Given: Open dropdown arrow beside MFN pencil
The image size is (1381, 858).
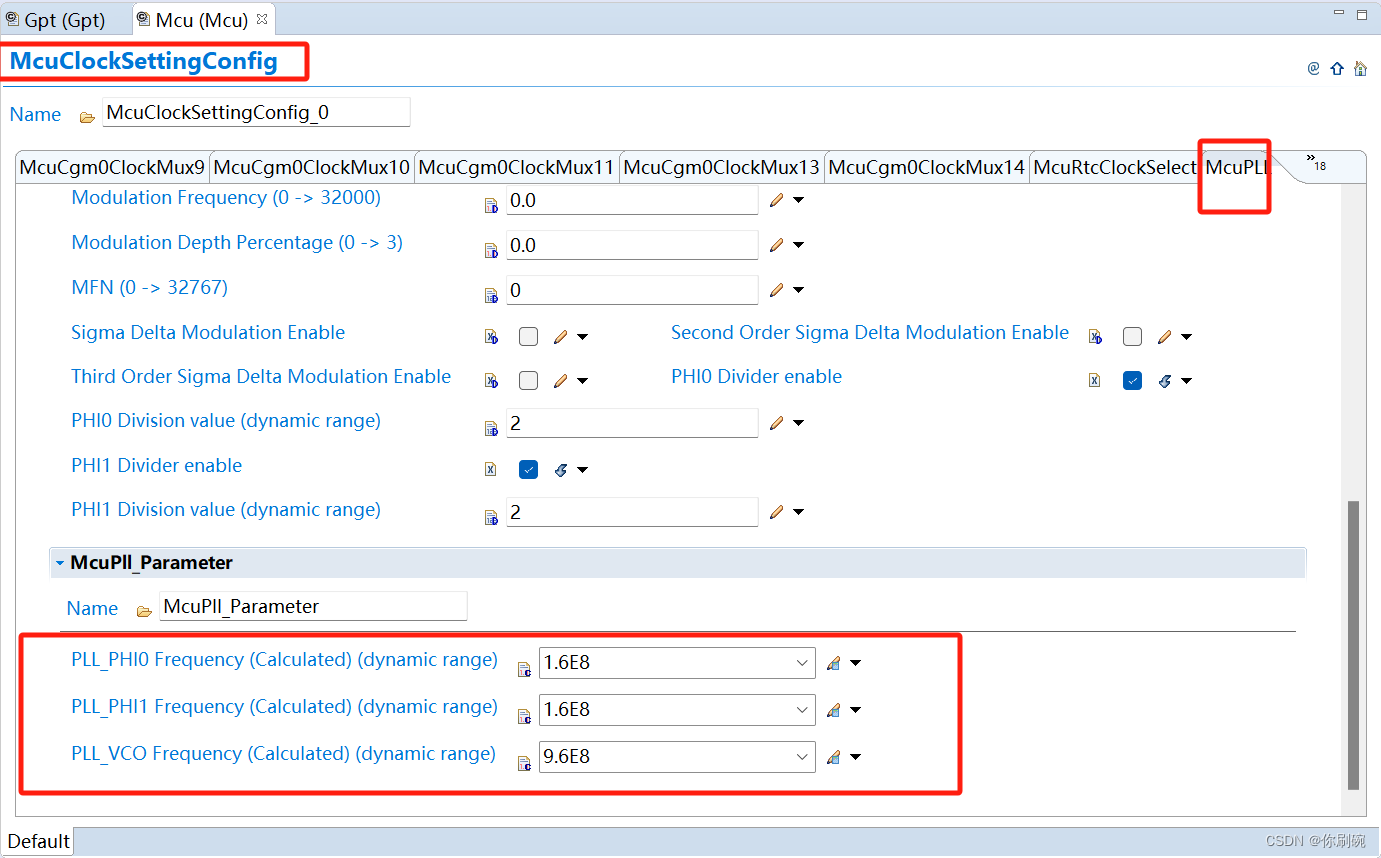Looking at the screenshot, I should pos(798,291).
